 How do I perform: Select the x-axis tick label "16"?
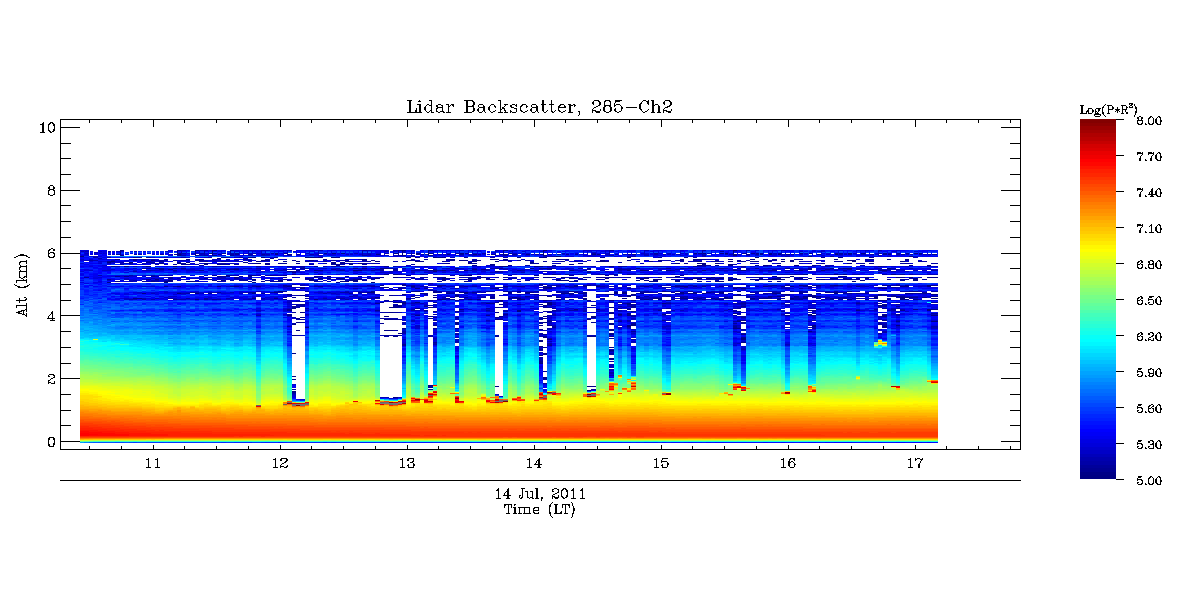point(788,464)
